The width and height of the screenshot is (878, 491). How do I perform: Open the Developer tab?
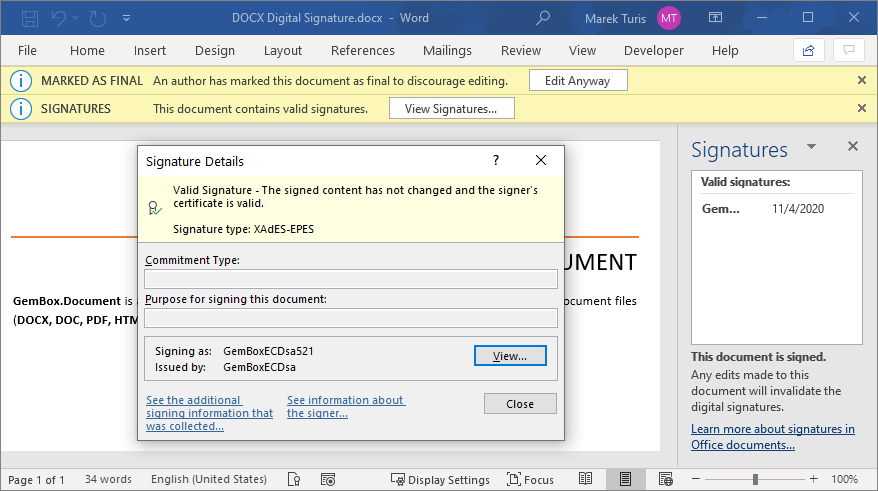tap(653, 50)
